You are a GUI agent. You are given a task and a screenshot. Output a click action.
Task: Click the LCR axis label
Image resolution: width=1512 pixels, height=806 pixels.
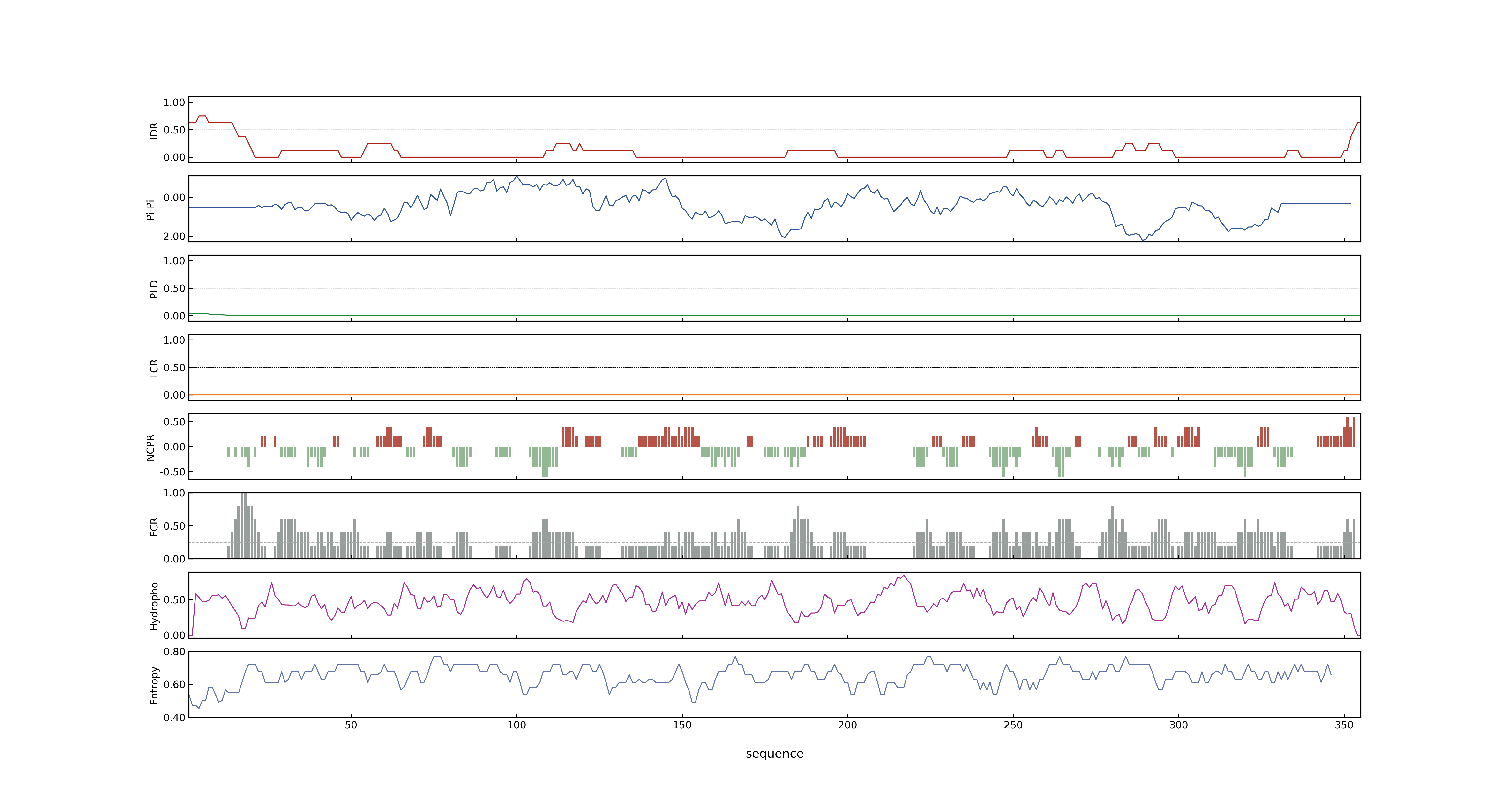[154, 368]
